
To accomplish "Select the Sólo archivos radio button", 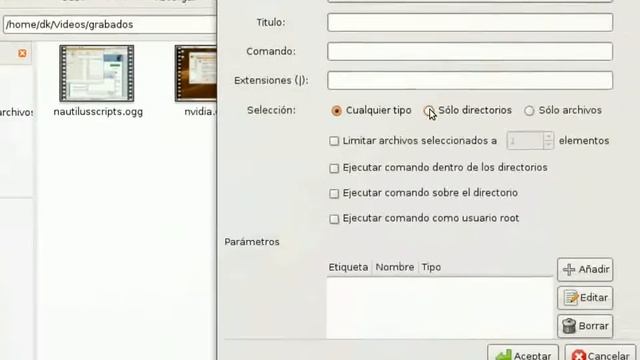I will [529, 111].
